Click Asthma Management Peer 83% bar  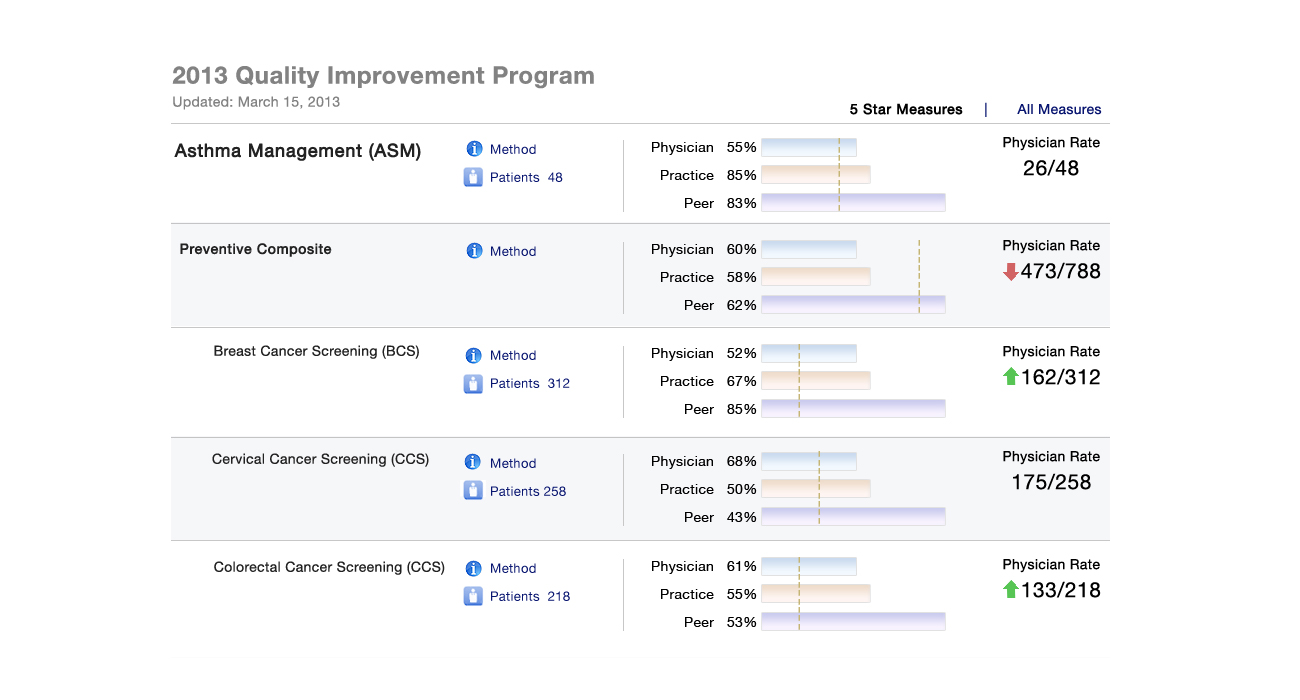[x=853, y=203]
